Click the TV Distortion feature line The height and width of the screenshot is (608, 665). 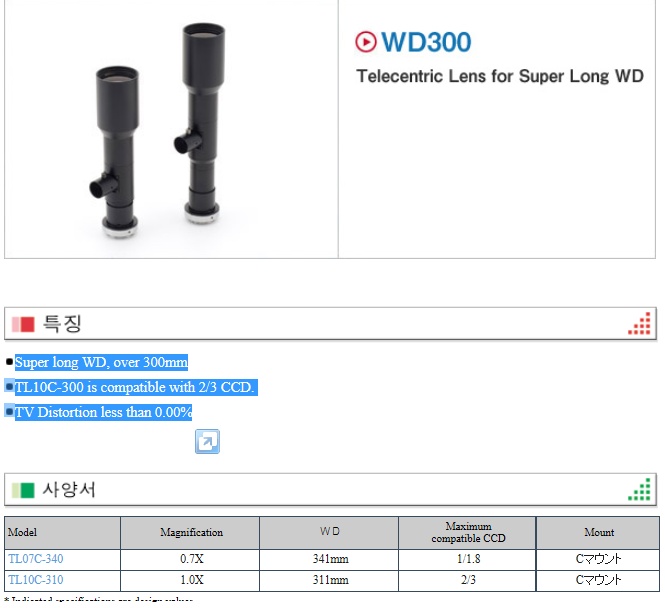103,412
